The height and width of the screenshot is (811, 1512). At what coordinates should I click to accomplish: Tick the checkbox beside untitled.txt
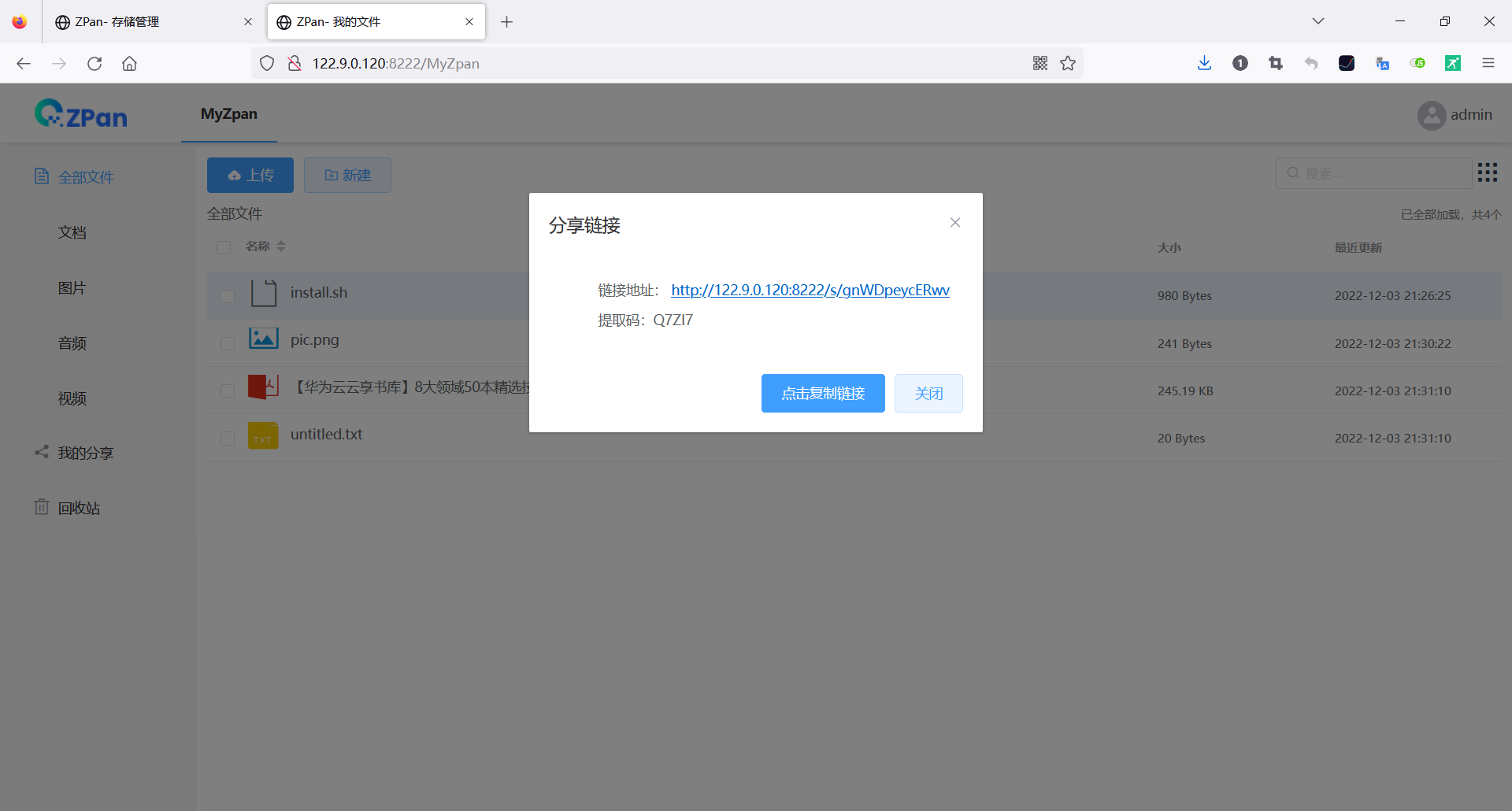pyautogui.click(x=227, y=439)
